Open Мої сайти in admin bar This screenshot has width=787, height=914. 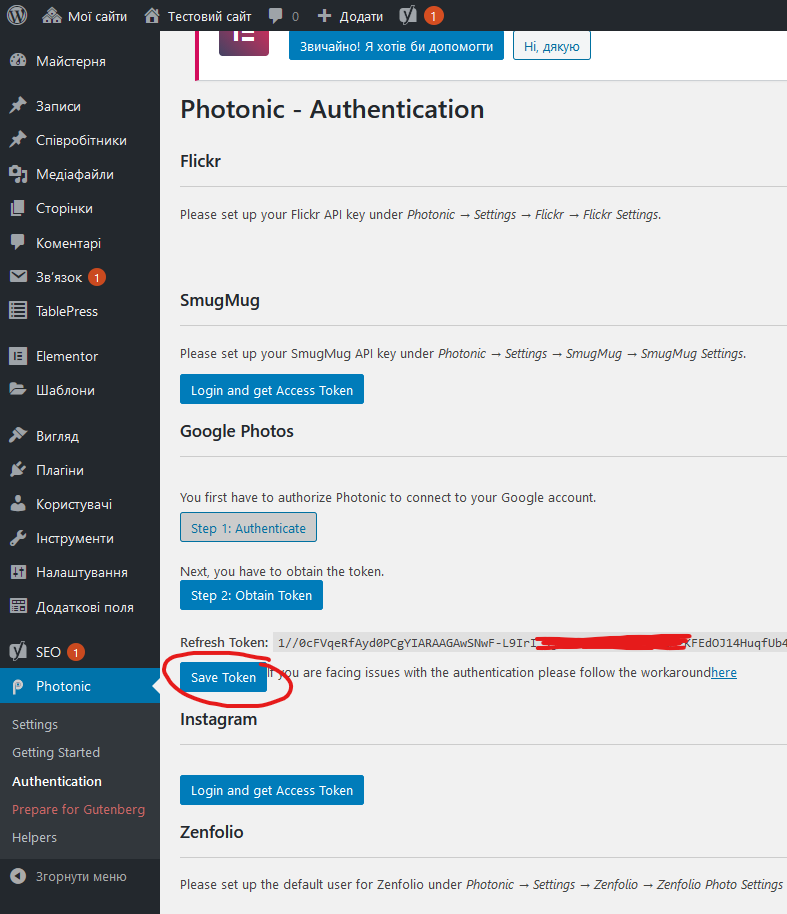tap(85, 16)
